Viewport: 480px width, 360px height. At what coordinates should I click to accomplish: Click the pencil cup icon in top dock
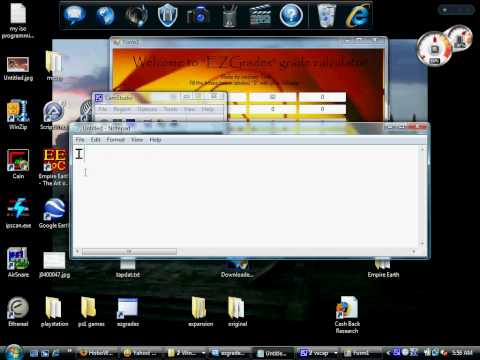[229, 15]
